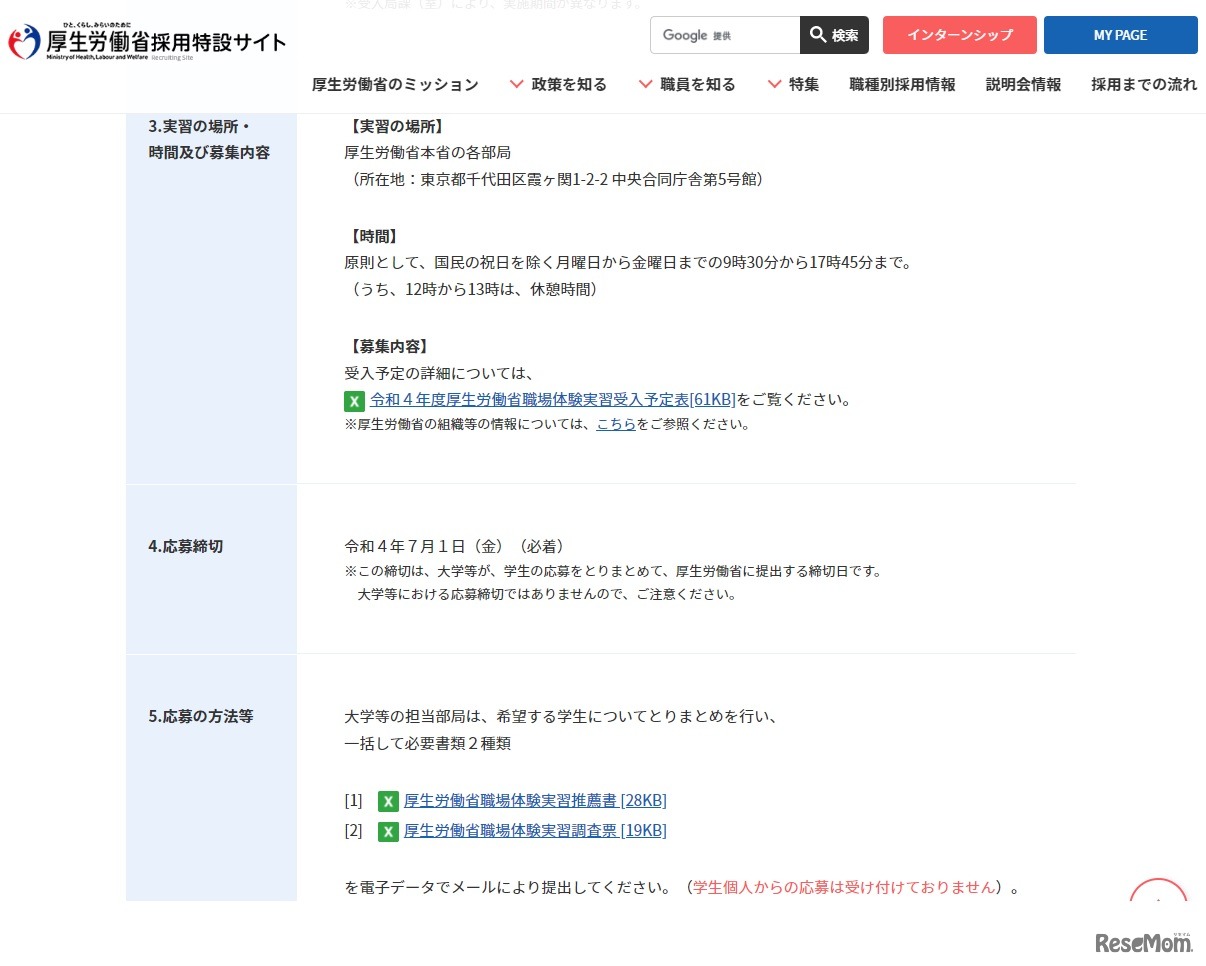Download 厚生労働省職場体験実習推薦書 [28KB]
This screenshot has height=966, width=1206.
(535, 801)
